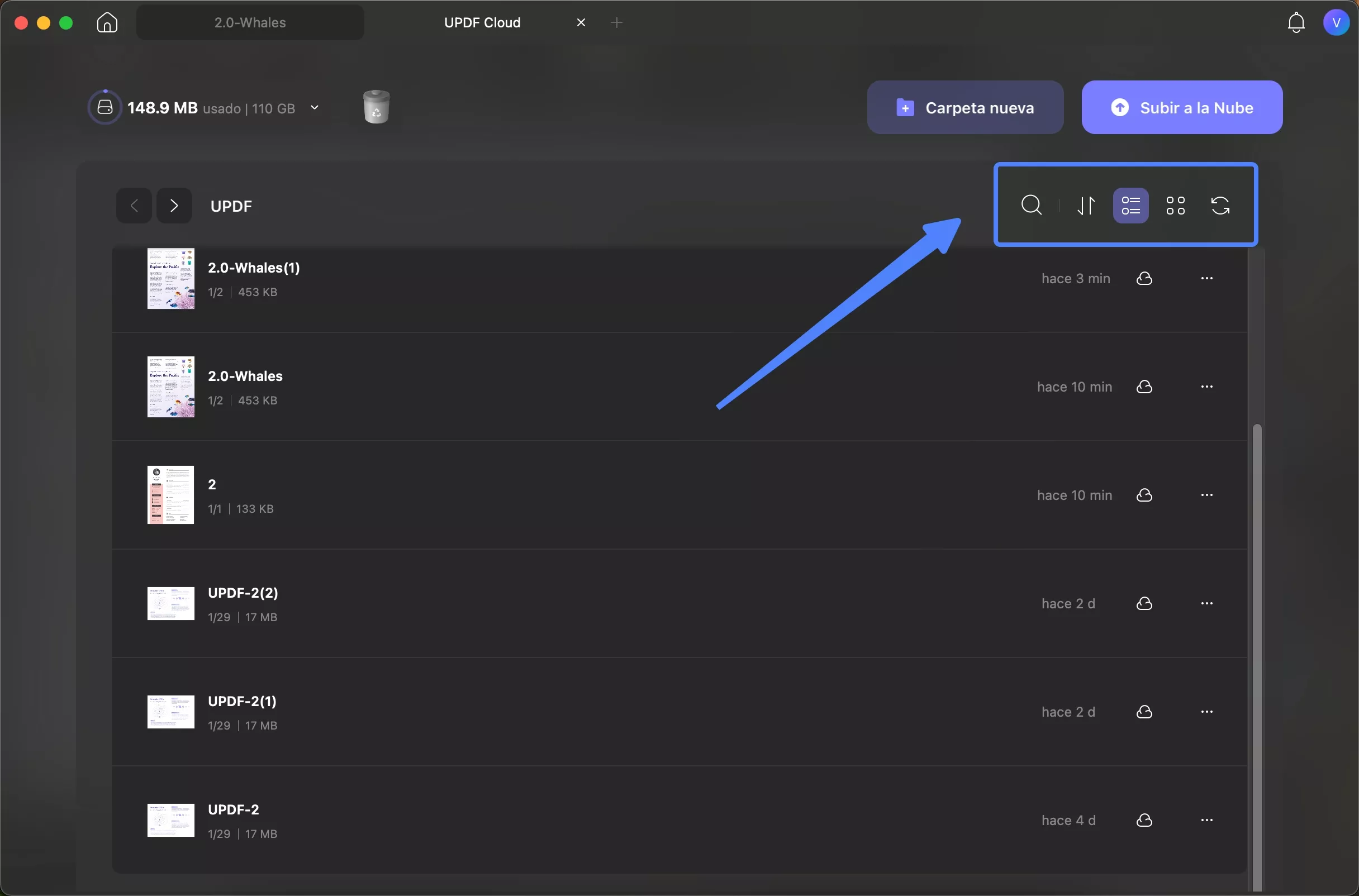Click the cloud storage usage icon
The image size is (1359, 896).
pos(104,107)
